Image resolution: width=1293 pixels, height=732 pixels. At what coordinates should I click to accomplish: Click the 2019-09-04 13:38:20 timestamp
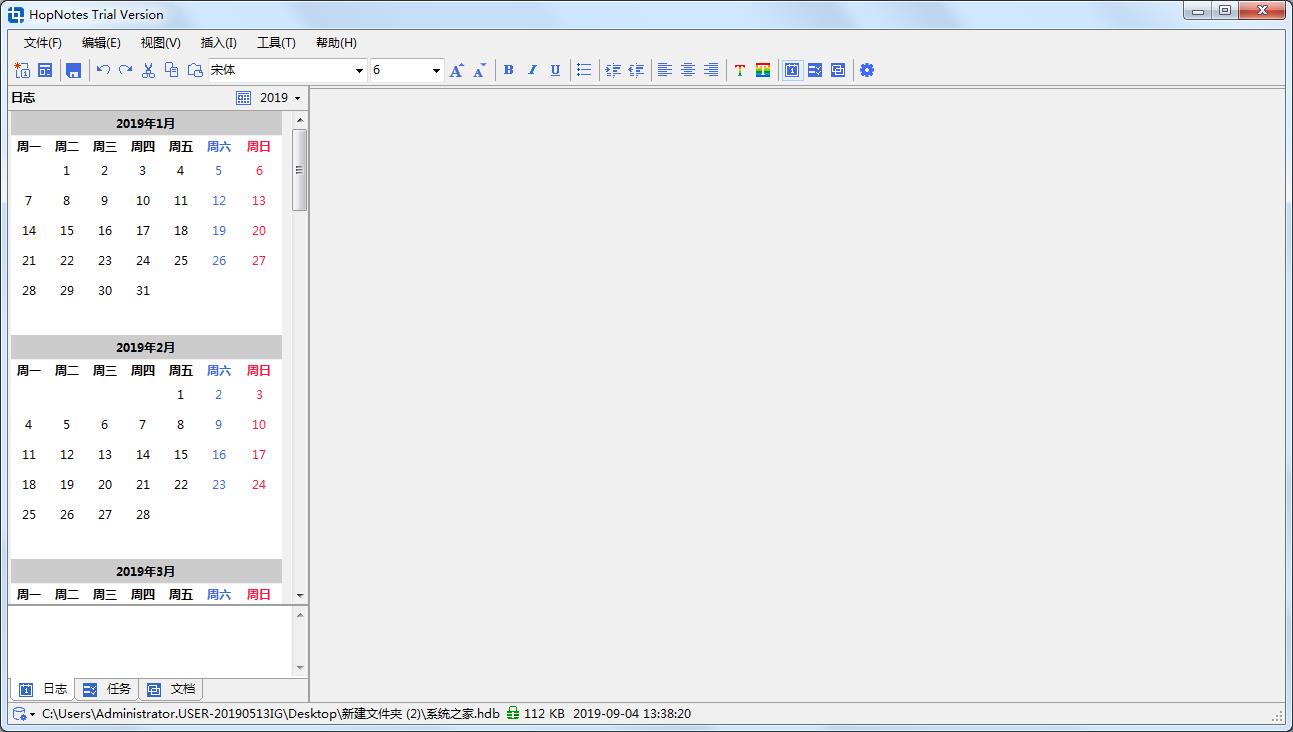pyautogui.click(x=632, y=714)
